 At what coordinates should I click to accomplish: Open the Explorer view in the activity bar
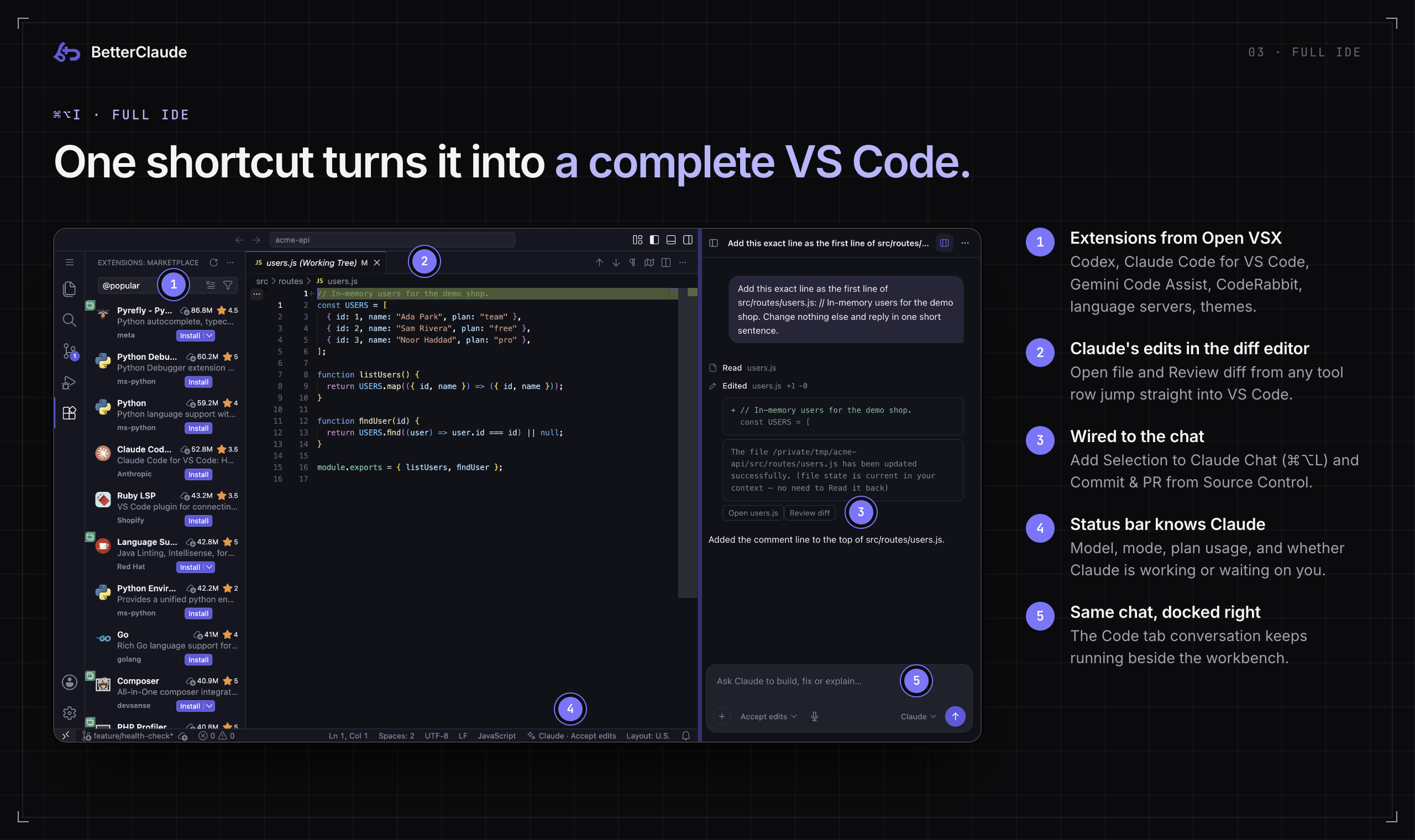coord(69,288)
